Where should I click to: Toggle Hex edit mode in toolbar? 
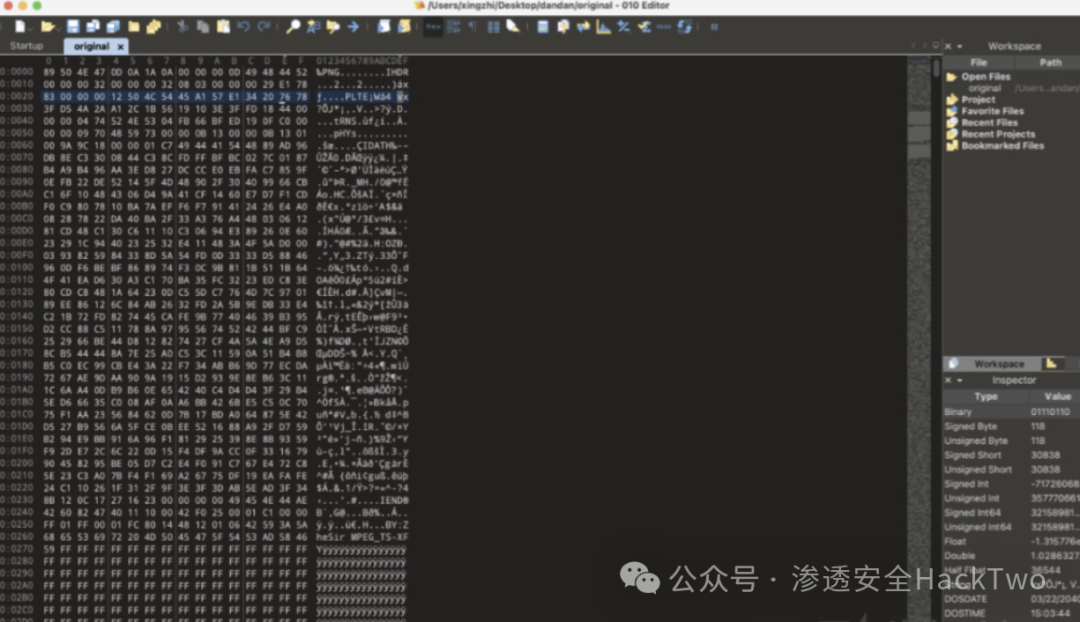tap(433, 27)
